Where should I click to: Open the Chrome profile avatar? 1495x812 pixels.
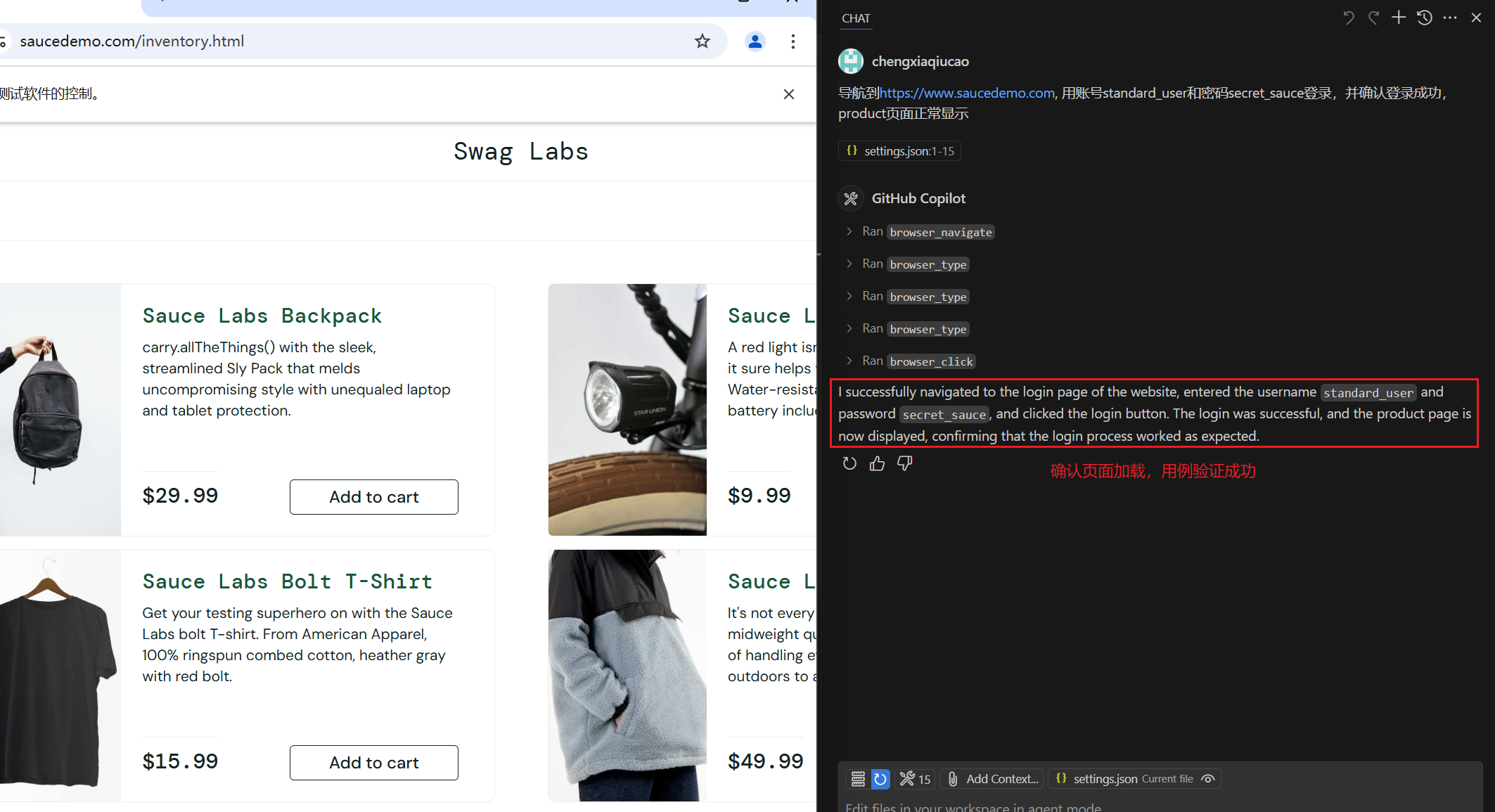pyautogui.click(x=755, y=41)
